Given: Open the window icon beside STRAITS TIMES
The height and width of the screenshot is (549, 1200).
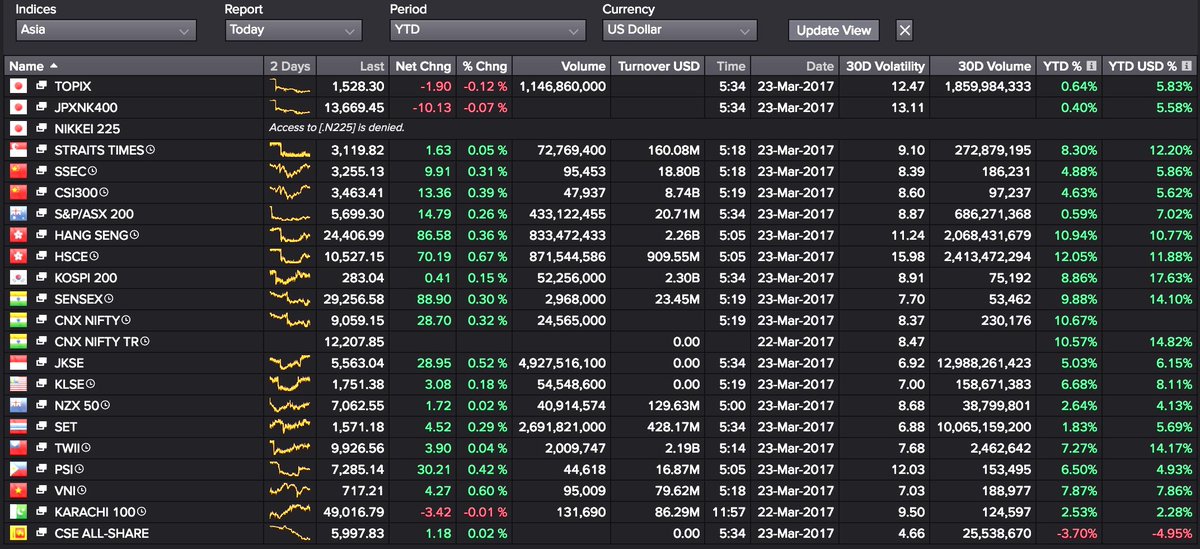Looking at the screenshot, I should pos(42,150).
